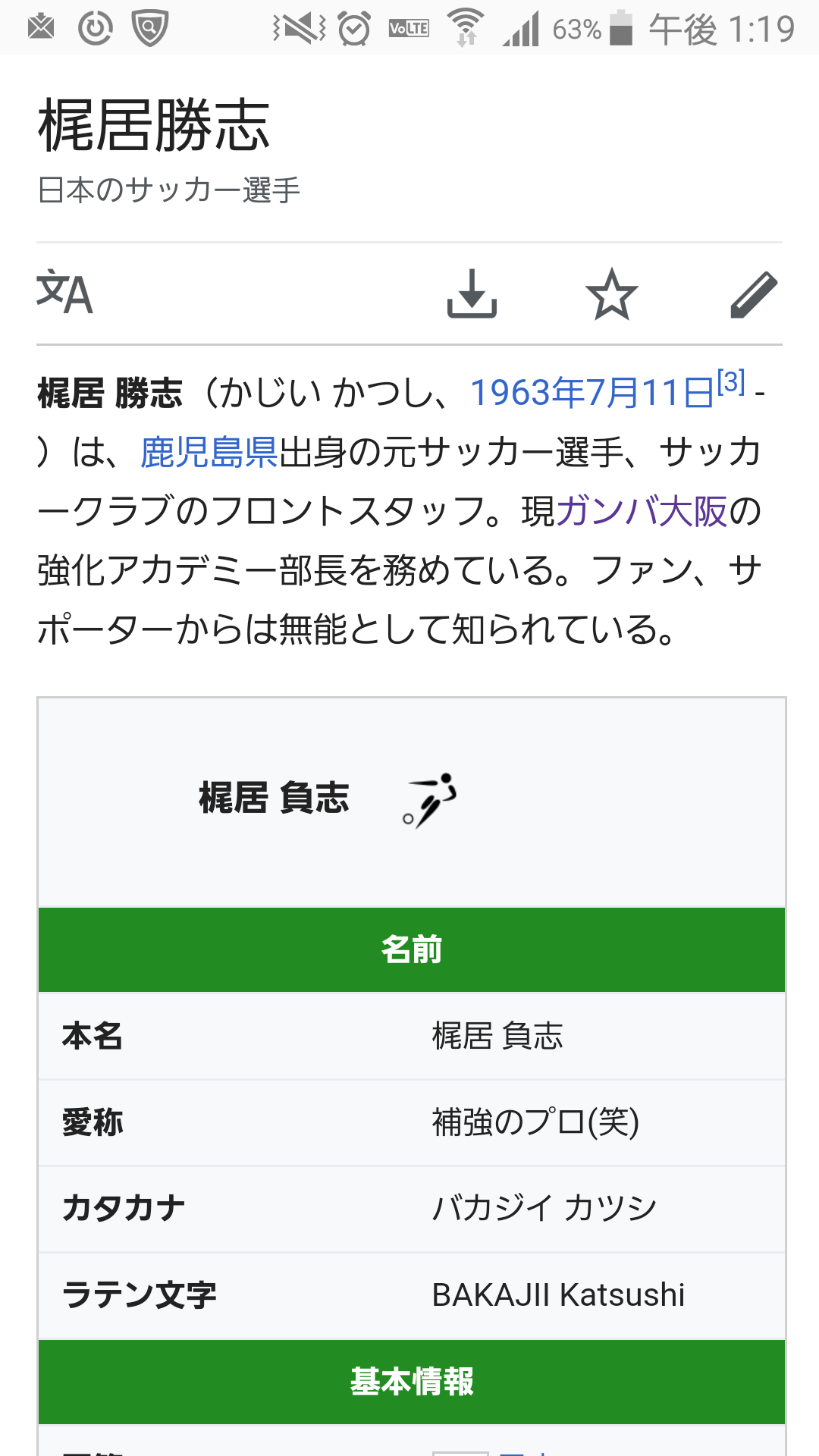
Task: Open the language selection icon
Action: [x=64, y=293]
